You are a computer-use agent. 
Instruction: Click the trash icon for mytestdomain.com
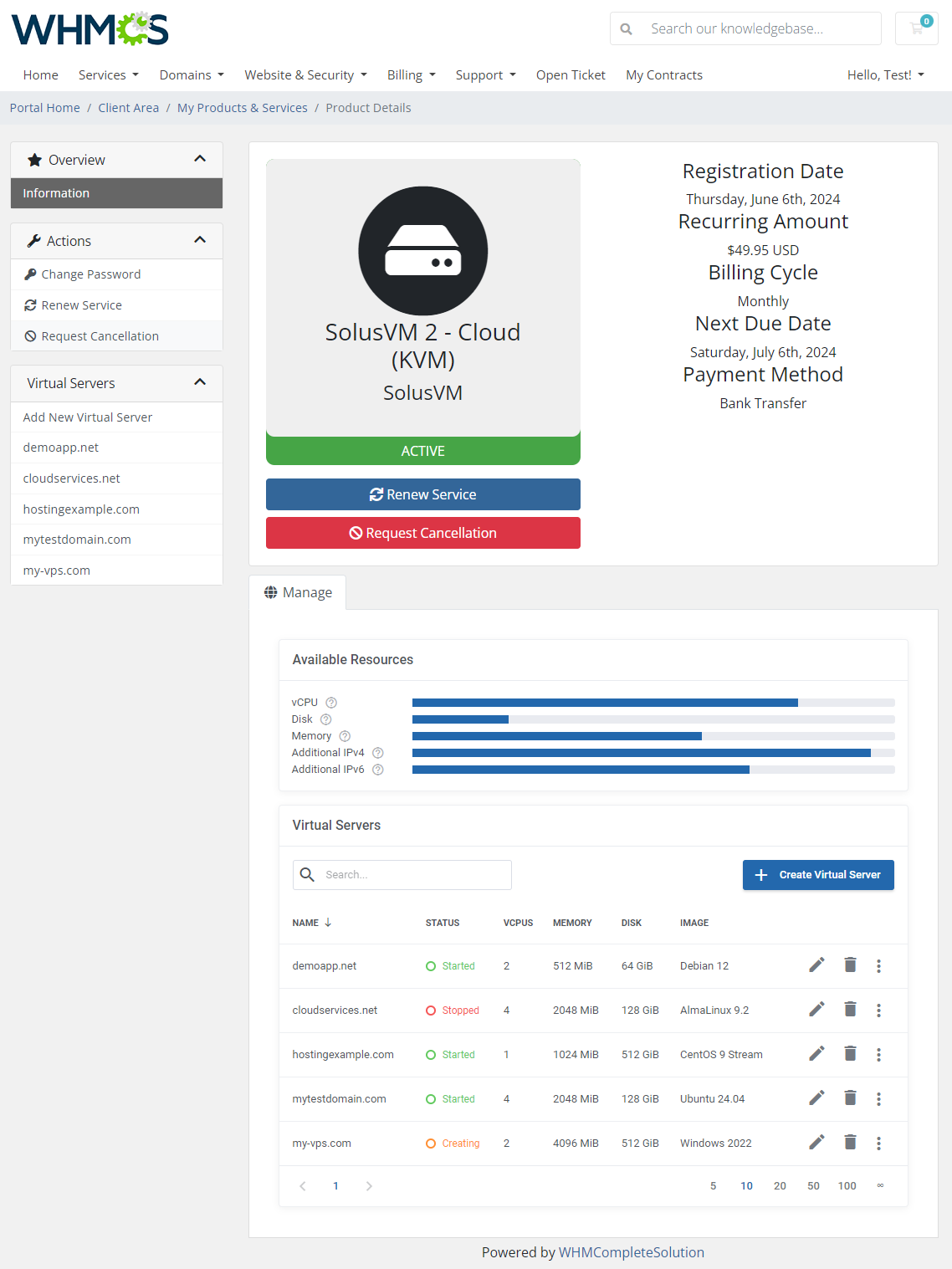(x=850, y=1098)
